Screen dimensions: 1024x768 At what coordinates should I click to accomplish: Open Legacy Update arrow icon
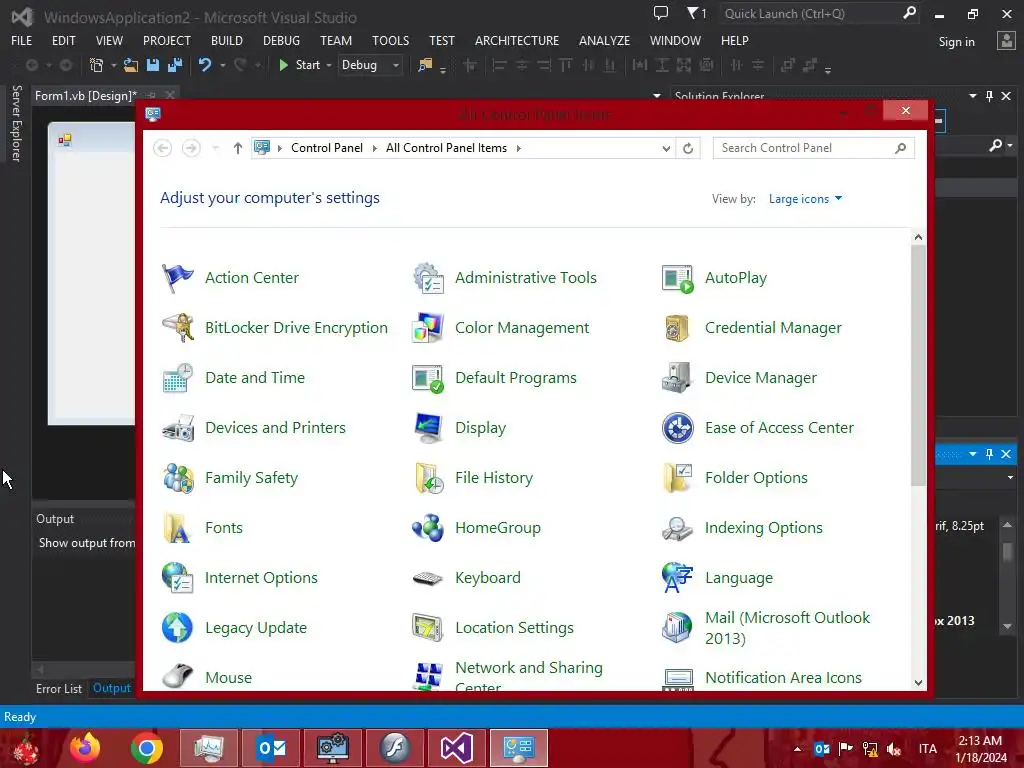coord(177,628)
